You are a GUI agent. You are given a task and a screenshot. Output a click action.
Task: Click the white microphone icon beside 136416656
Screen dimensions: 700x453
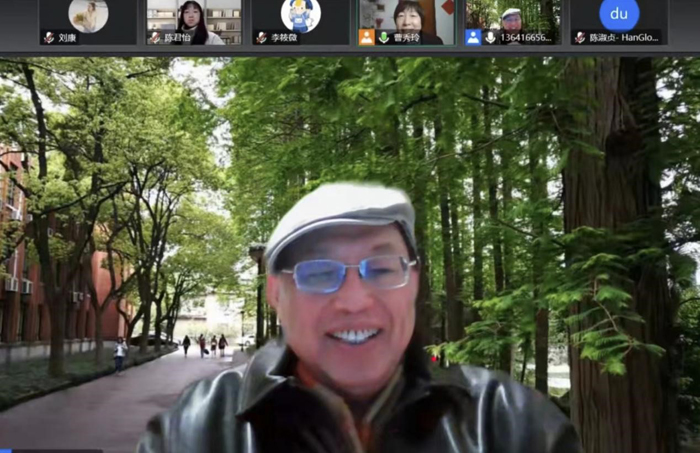coord(490,37)
